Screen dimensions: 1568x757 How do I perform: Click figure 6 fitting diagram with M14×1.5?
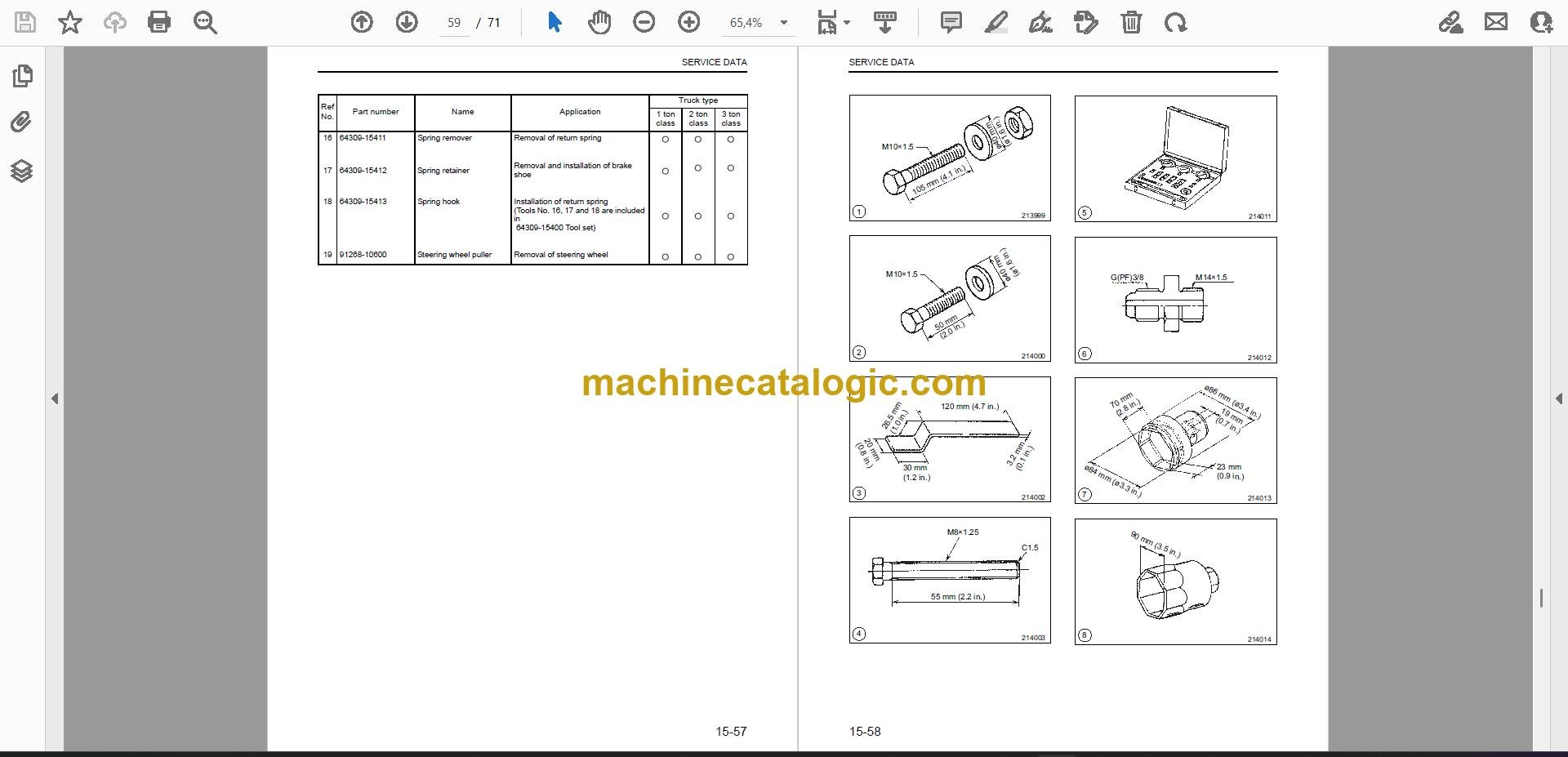1175,300
